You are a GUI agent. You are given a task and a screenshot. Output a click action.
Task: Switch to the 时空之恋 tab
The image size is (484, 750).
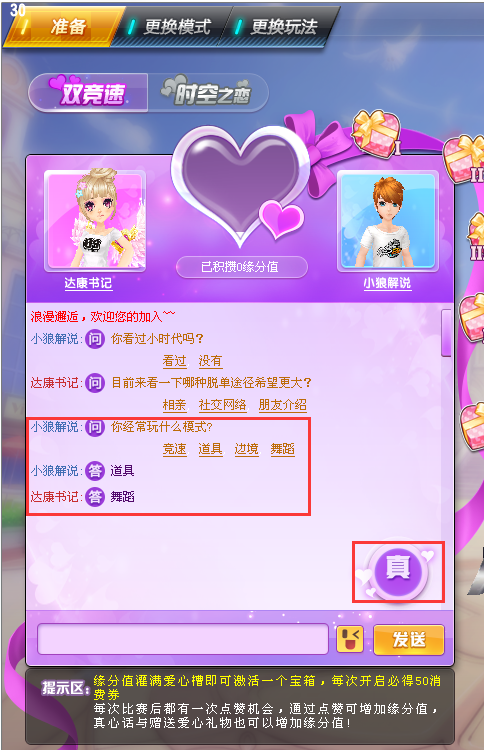[x=208, y=93]
